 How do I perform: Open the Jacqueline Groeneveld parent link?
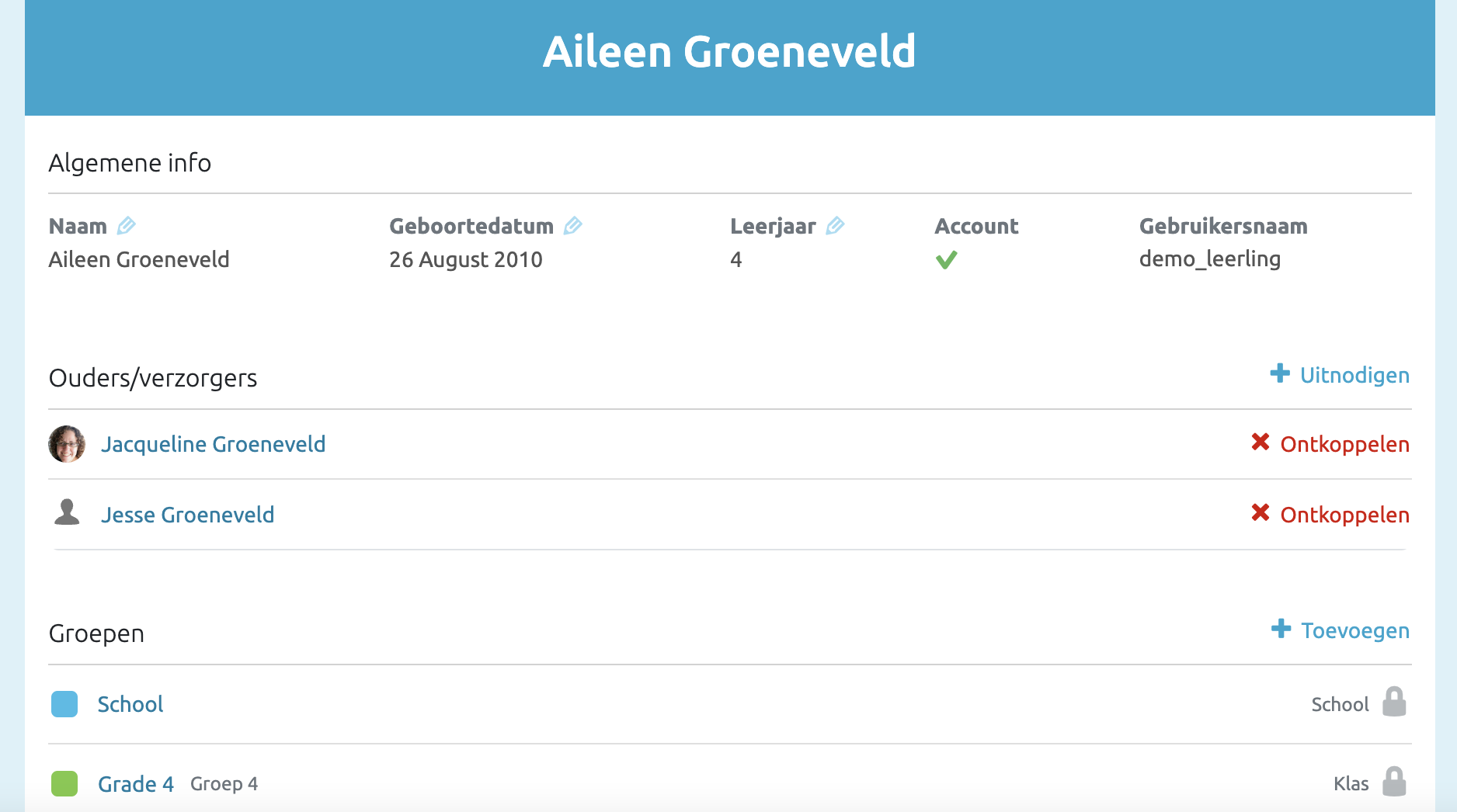pyautogui.click(x=213, y=444)
